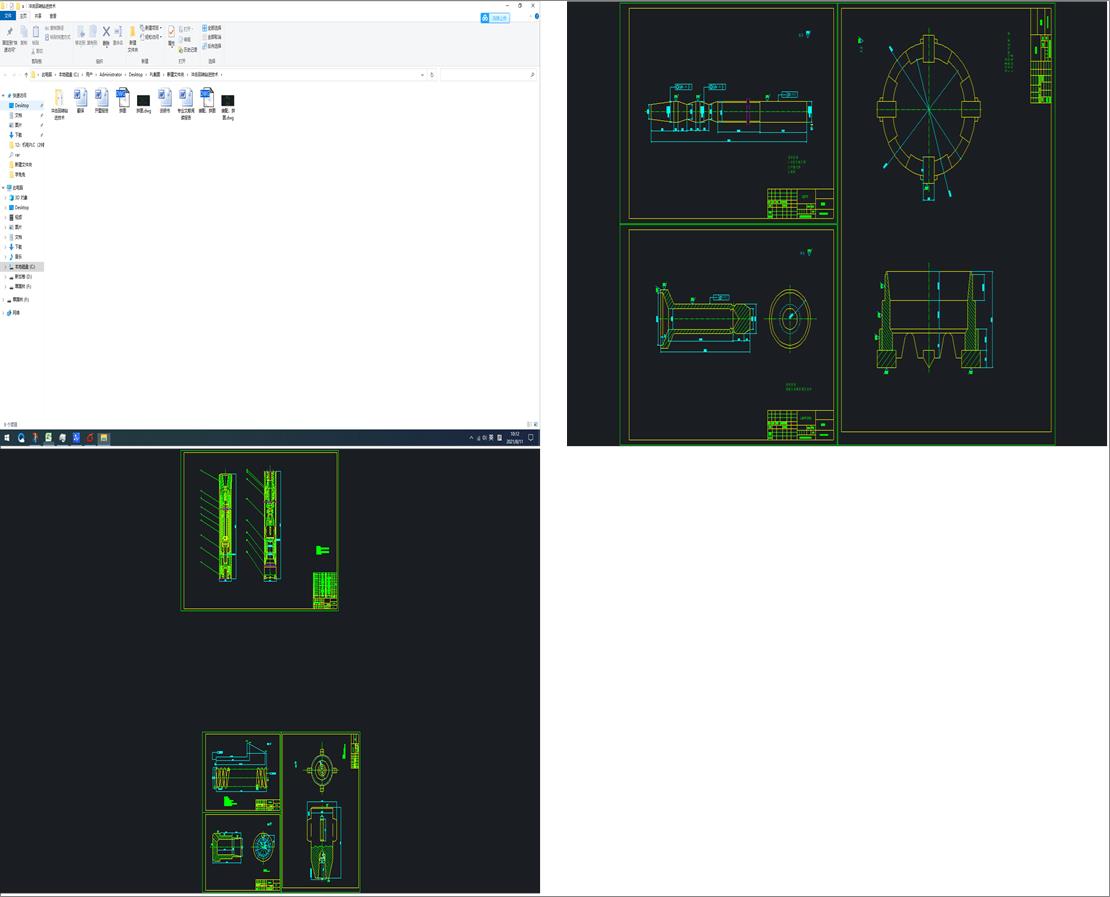The height and width of the screenshot is (897, 1110).
Task: Click the Back navigation arrow
Action: click(x=6, y=74)
